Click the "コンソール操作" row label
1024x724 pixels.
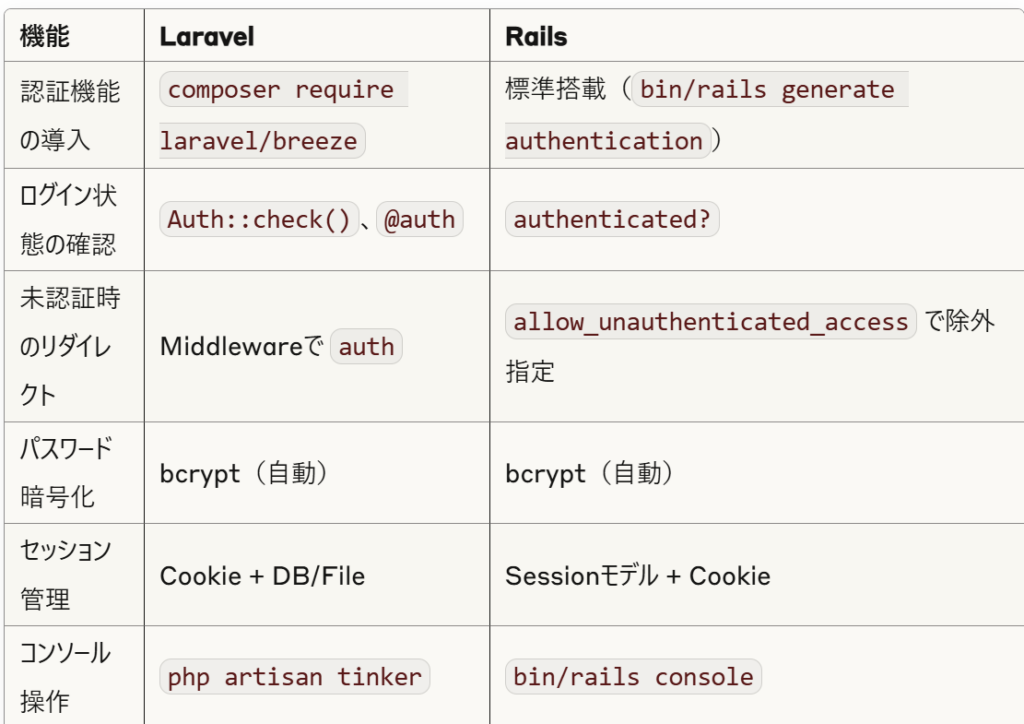(66, 677)
